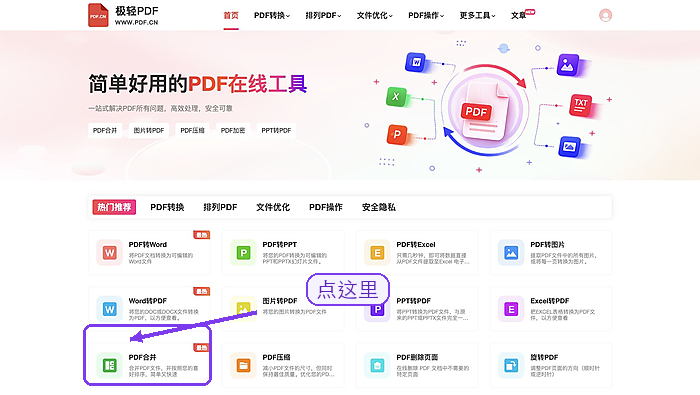Image resolution: width=700 pixels, height=395 pixels.
Task: Open the PDF压缩 card title
Action: [276, 357]
